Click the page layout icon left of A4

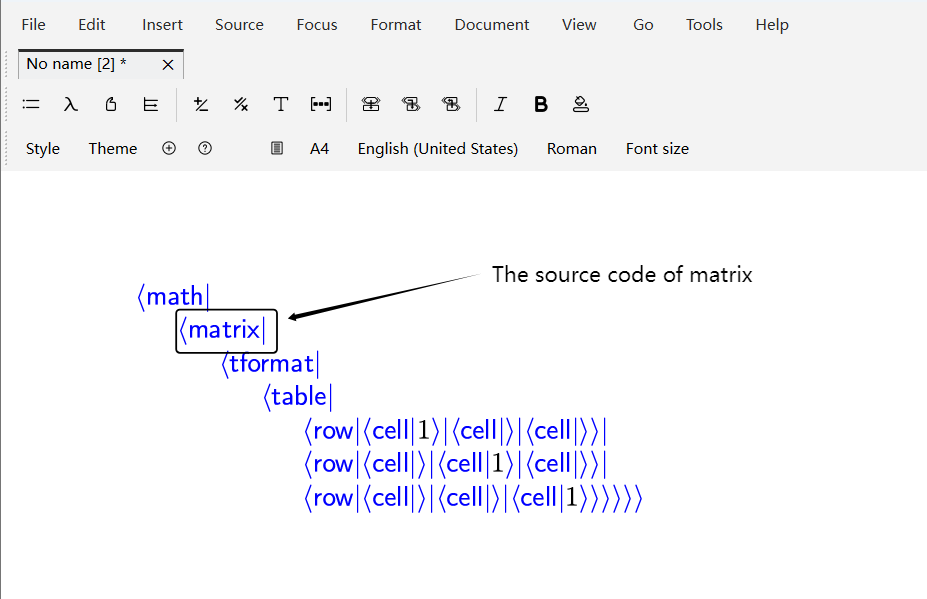277,148
